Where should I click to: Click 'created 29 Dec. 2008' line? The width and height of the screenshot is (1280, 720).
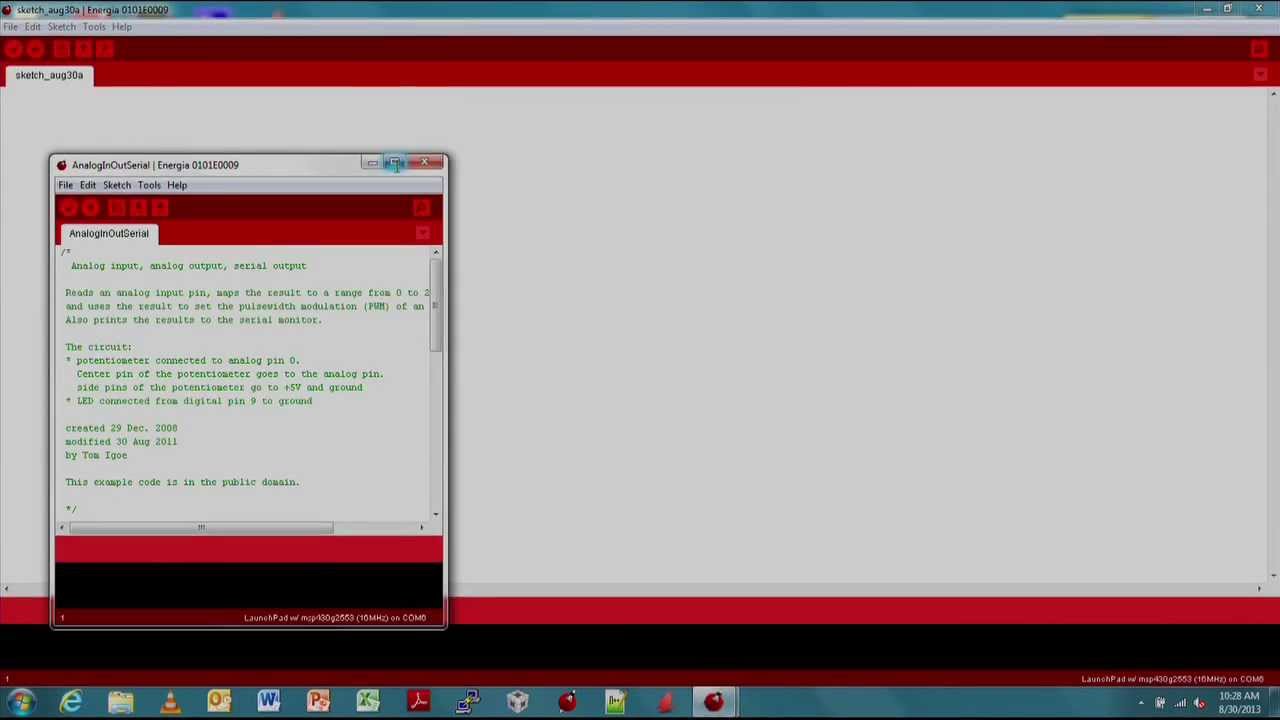121,428
